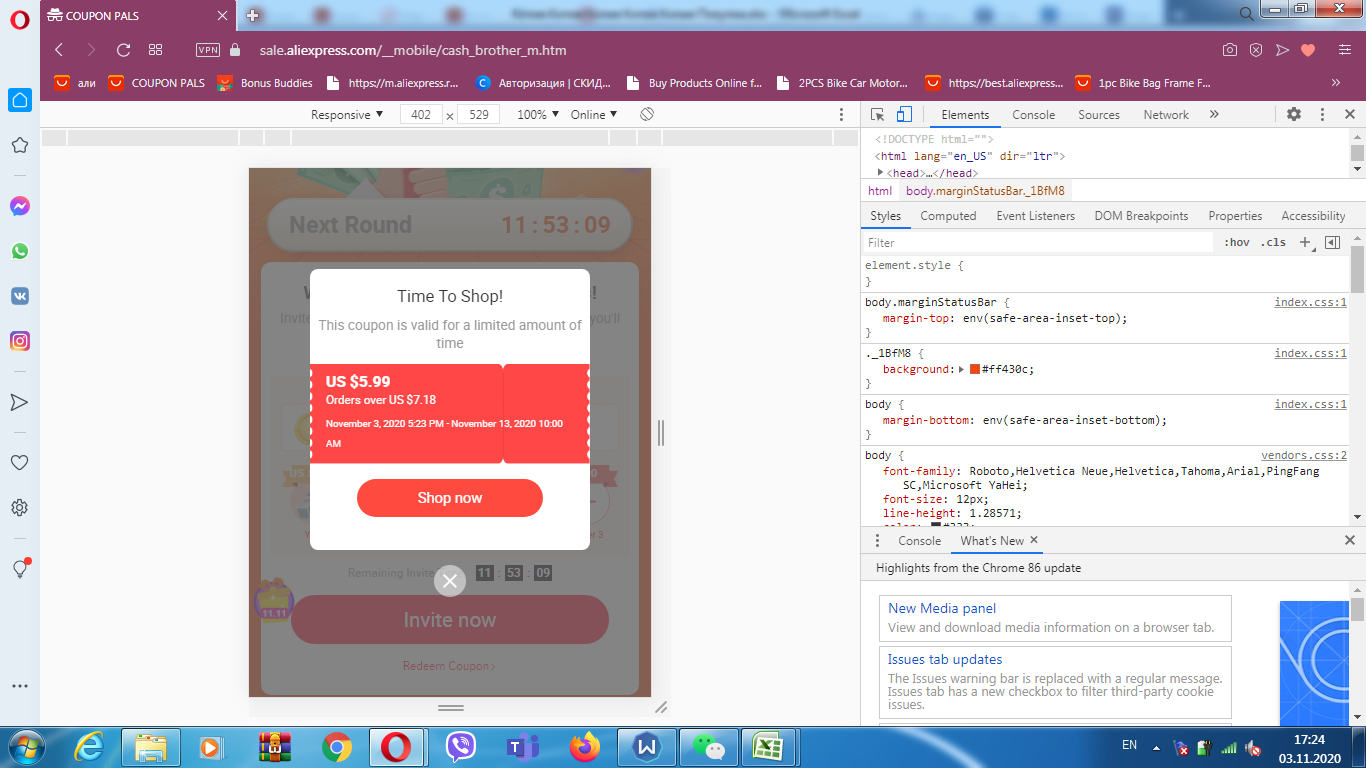Image resolution: width=1366 pixels, height=768 pixels.
Task: Reload the current page
Action: (124, 50)
